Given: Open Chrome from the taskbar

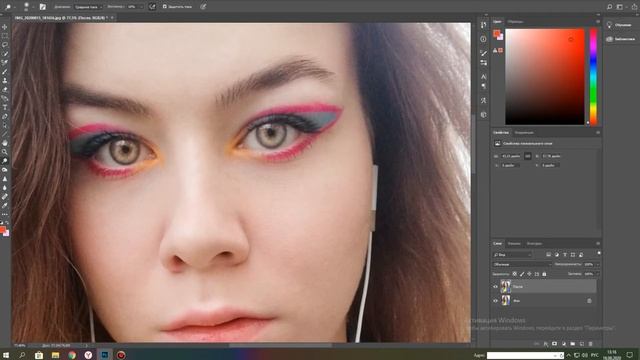Looking at the screenshot, I should pyautogui.click(x=72, y=355).
